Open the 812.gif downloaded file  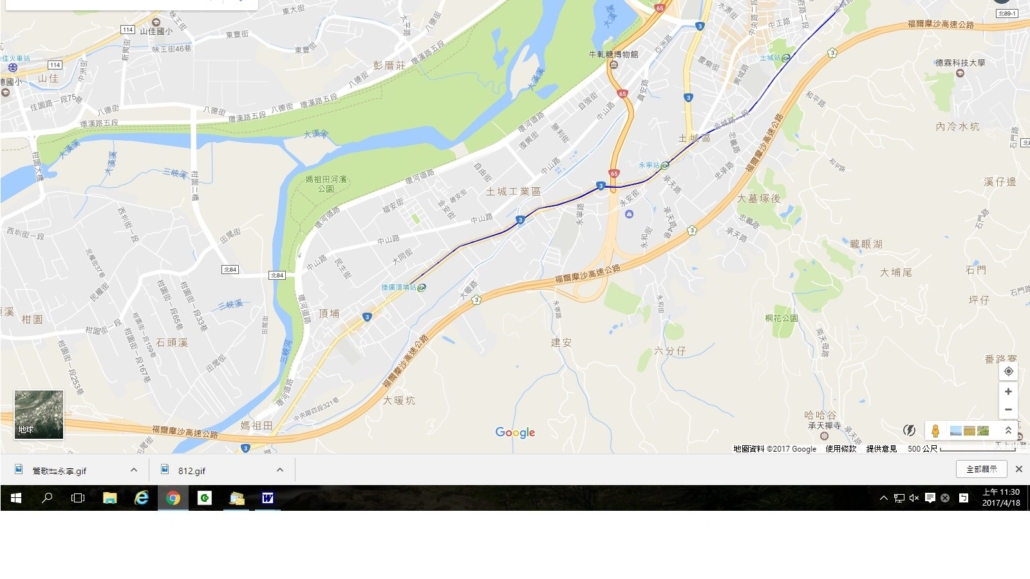191,471
